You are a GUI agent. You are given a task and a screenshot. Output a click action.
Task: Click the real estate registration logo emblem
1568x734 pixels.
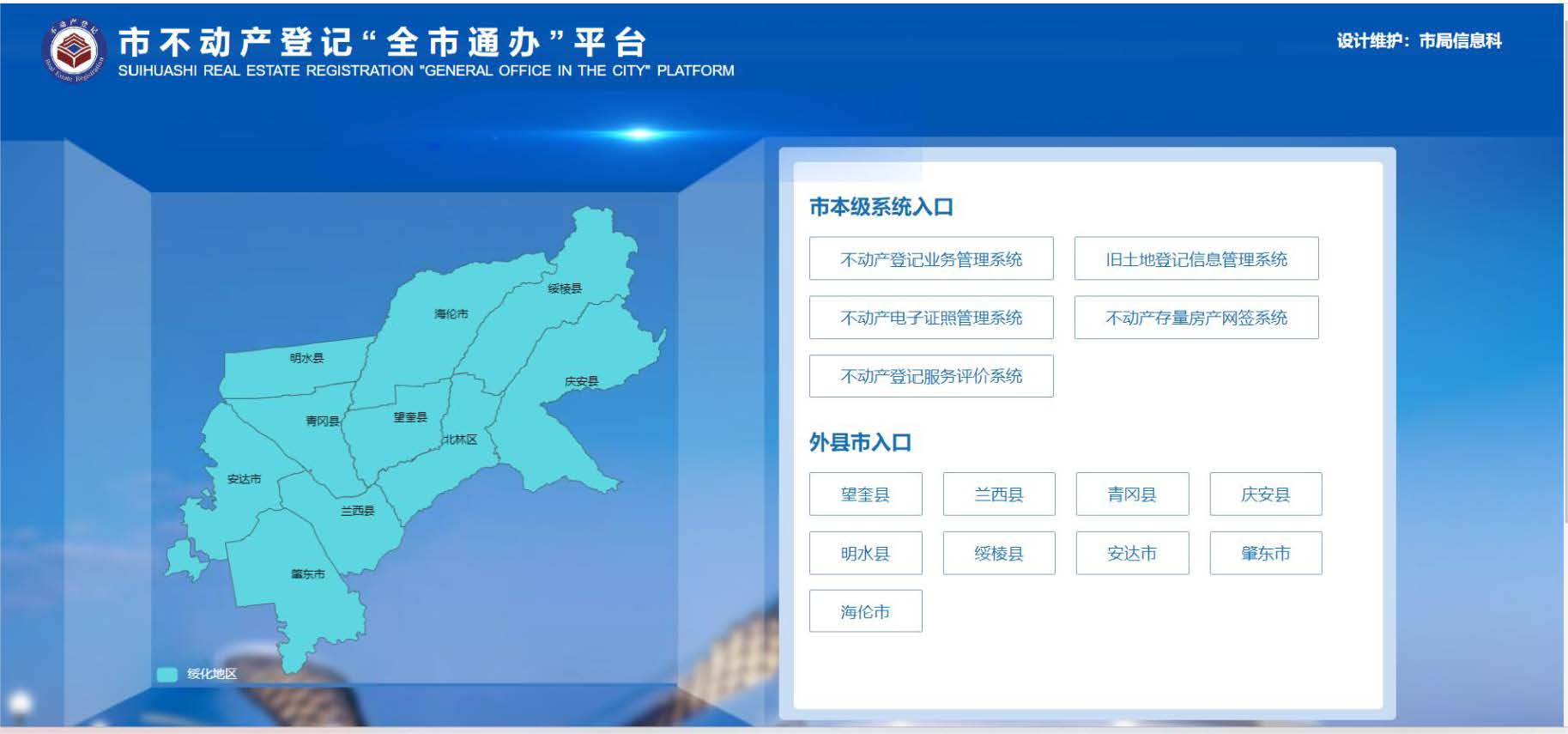[74, 51]
